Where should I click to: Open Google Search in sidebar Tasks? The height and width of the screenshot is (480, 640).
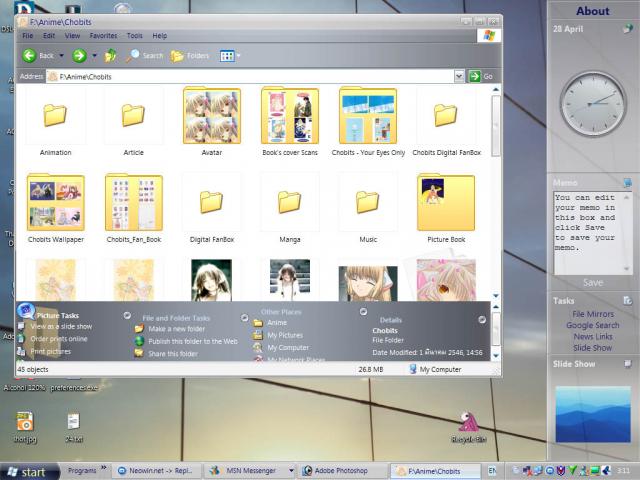click(x=593, y=325)
